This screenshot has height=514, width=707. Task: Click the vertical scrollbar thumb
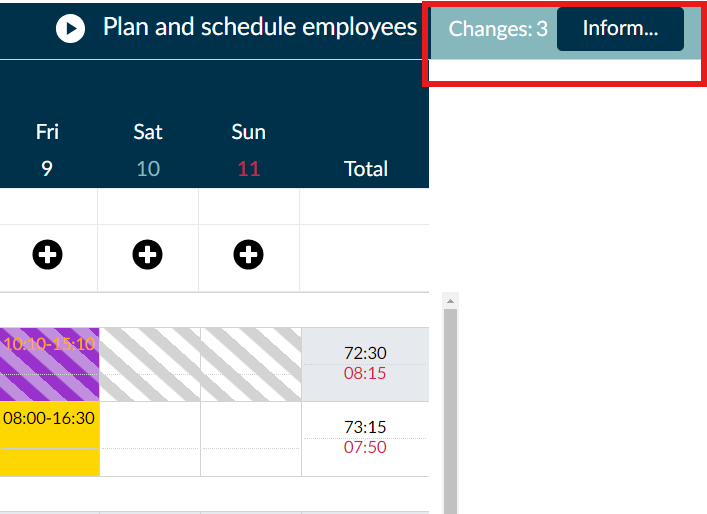(450, 411)
